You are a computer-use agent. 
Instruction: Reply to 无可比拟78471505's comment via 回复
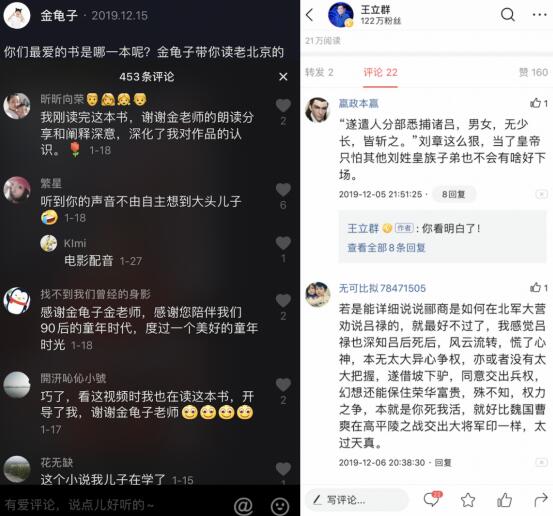coord(443,462)
